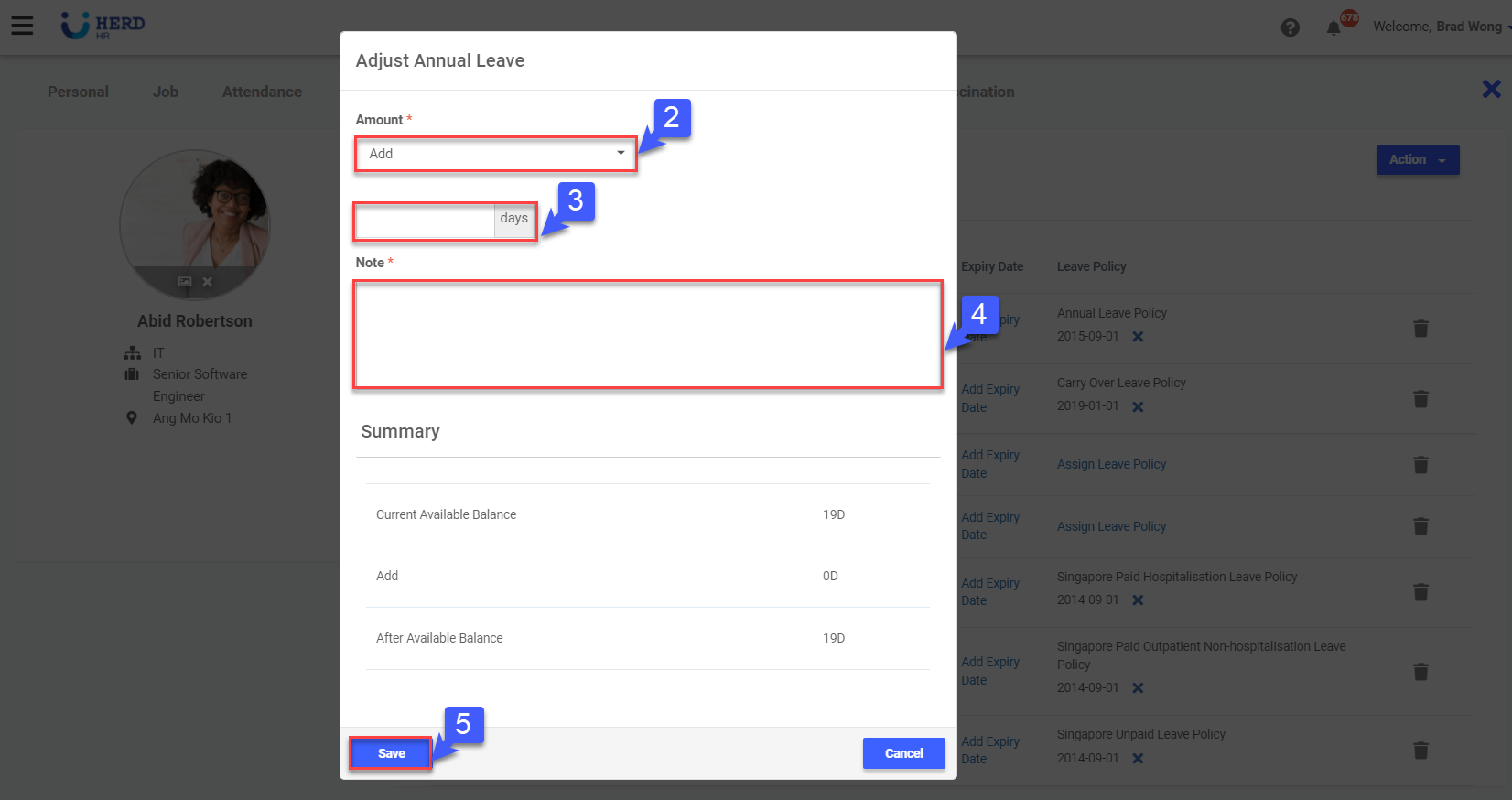Click the upload photo icon under avatar
Image resolution: width=1512 pixels, height=800 pixels.
tap(185, 282)
